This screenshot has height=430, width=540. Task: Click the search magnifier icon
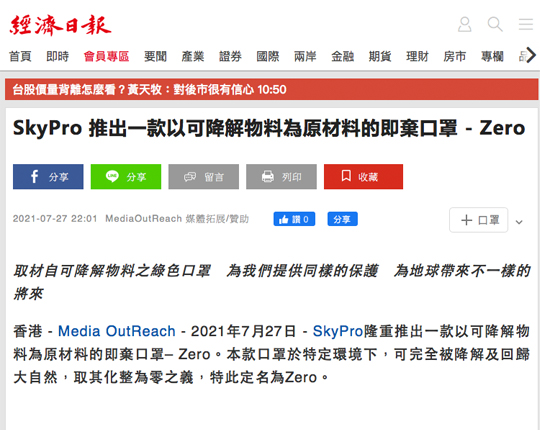coord(495,24)
